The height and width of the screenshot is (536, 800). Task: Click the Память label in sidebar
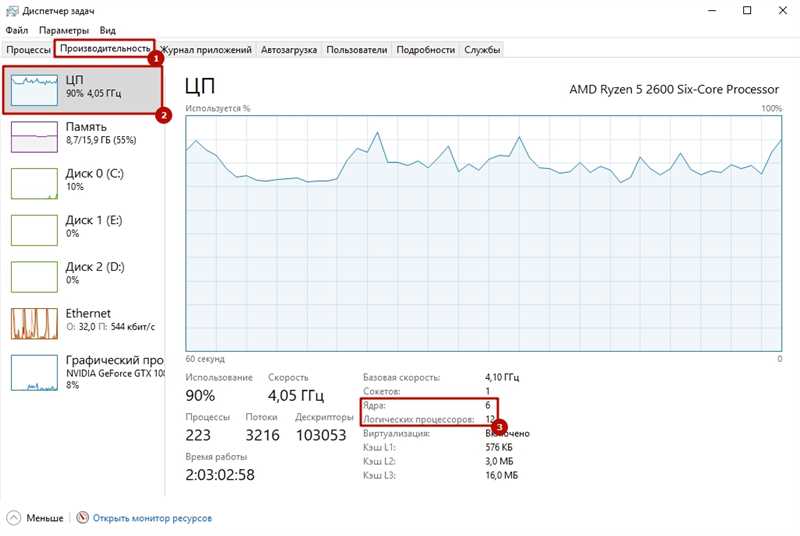[86, 127]
